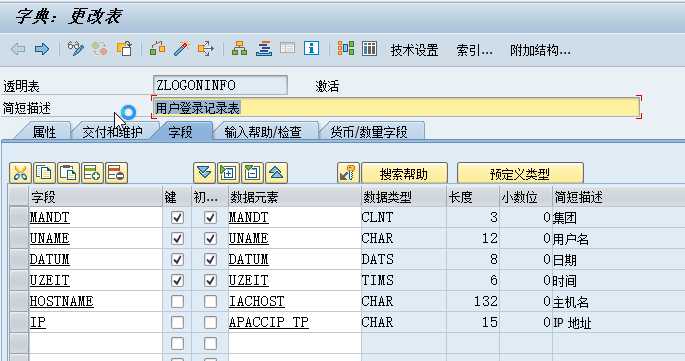Screen dimensions: 685x361
Task: Click the 长度 column header
Action: point(473,197)
